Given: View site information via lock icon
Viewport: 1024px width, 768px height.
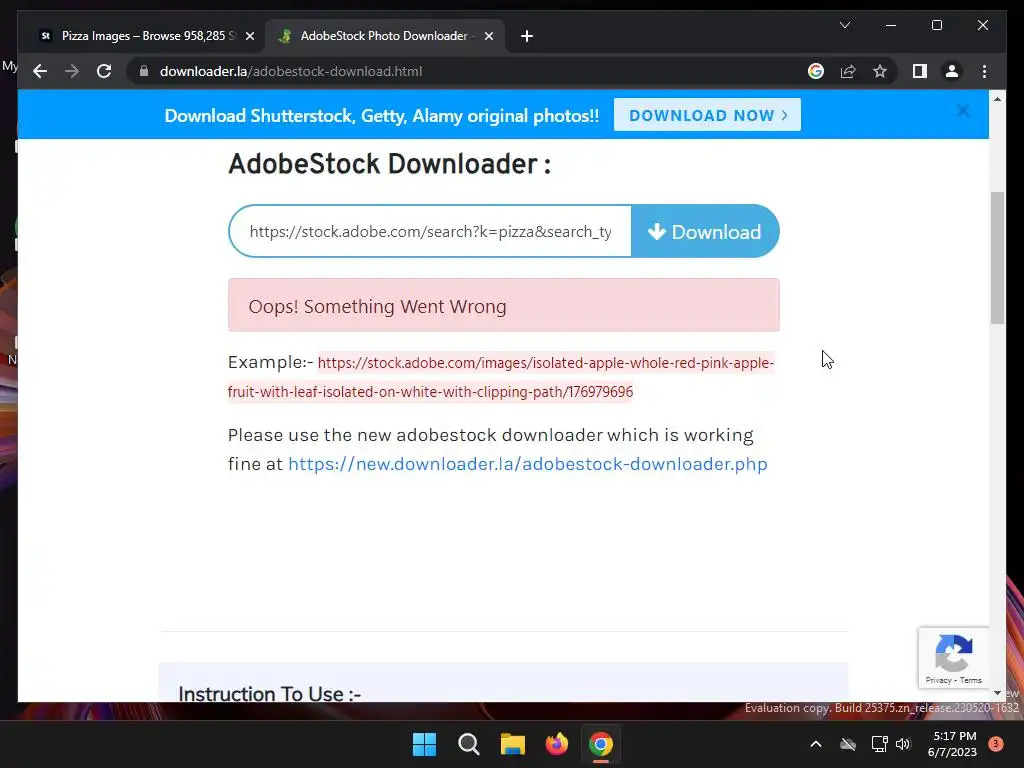Looking at the screenshot, I should pyautogui.click(x=144, y=71).
